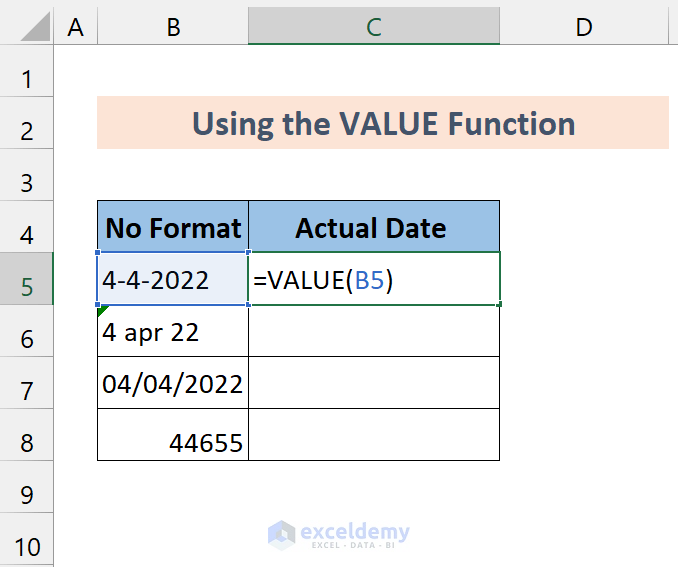678x567 pixels.
Task: Select column A header
Action: point(76,27)
